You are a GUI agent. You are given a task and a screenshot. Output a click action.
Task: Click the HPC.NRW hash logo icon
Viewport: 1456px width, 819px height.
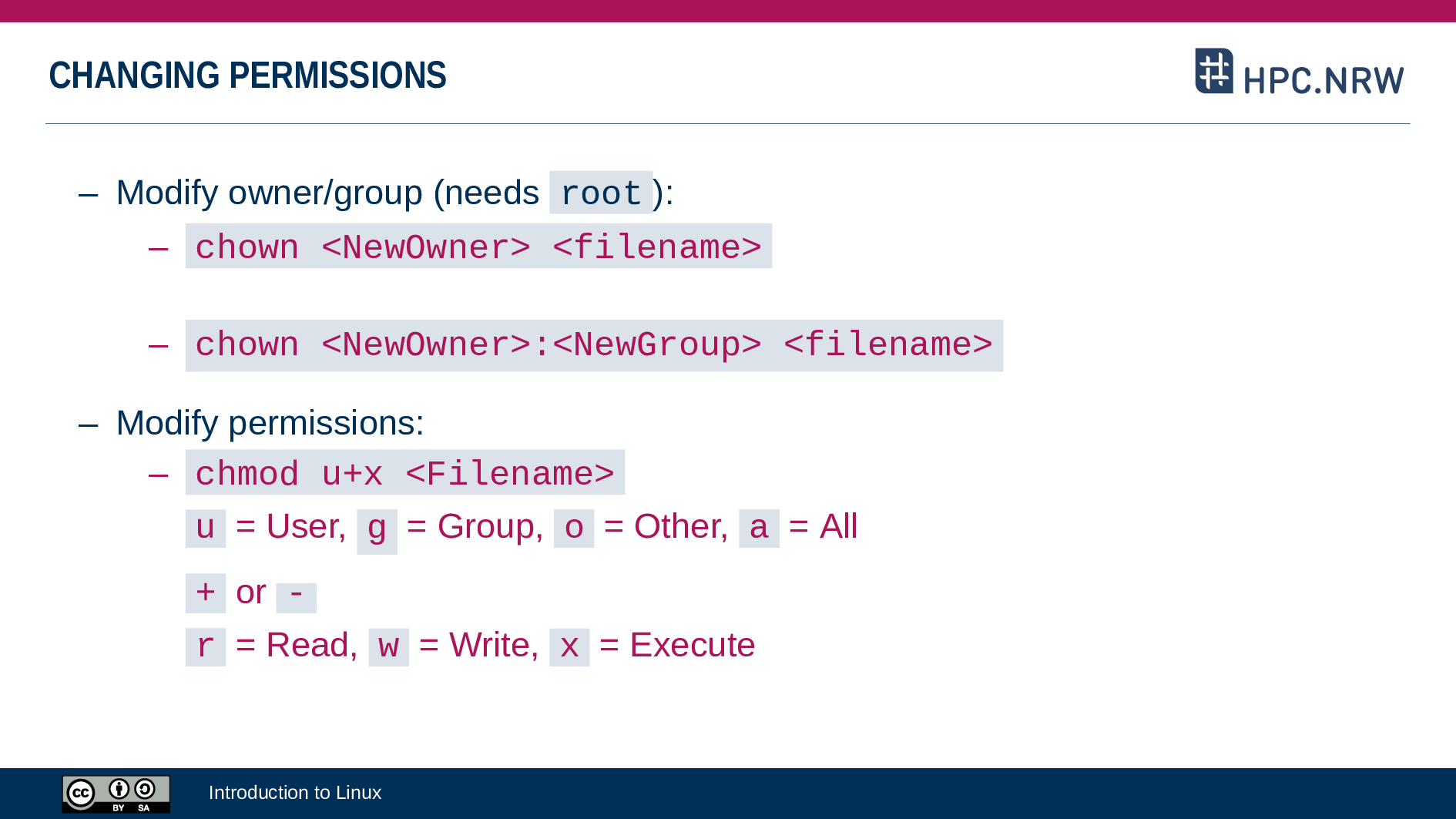[1213, 71]
